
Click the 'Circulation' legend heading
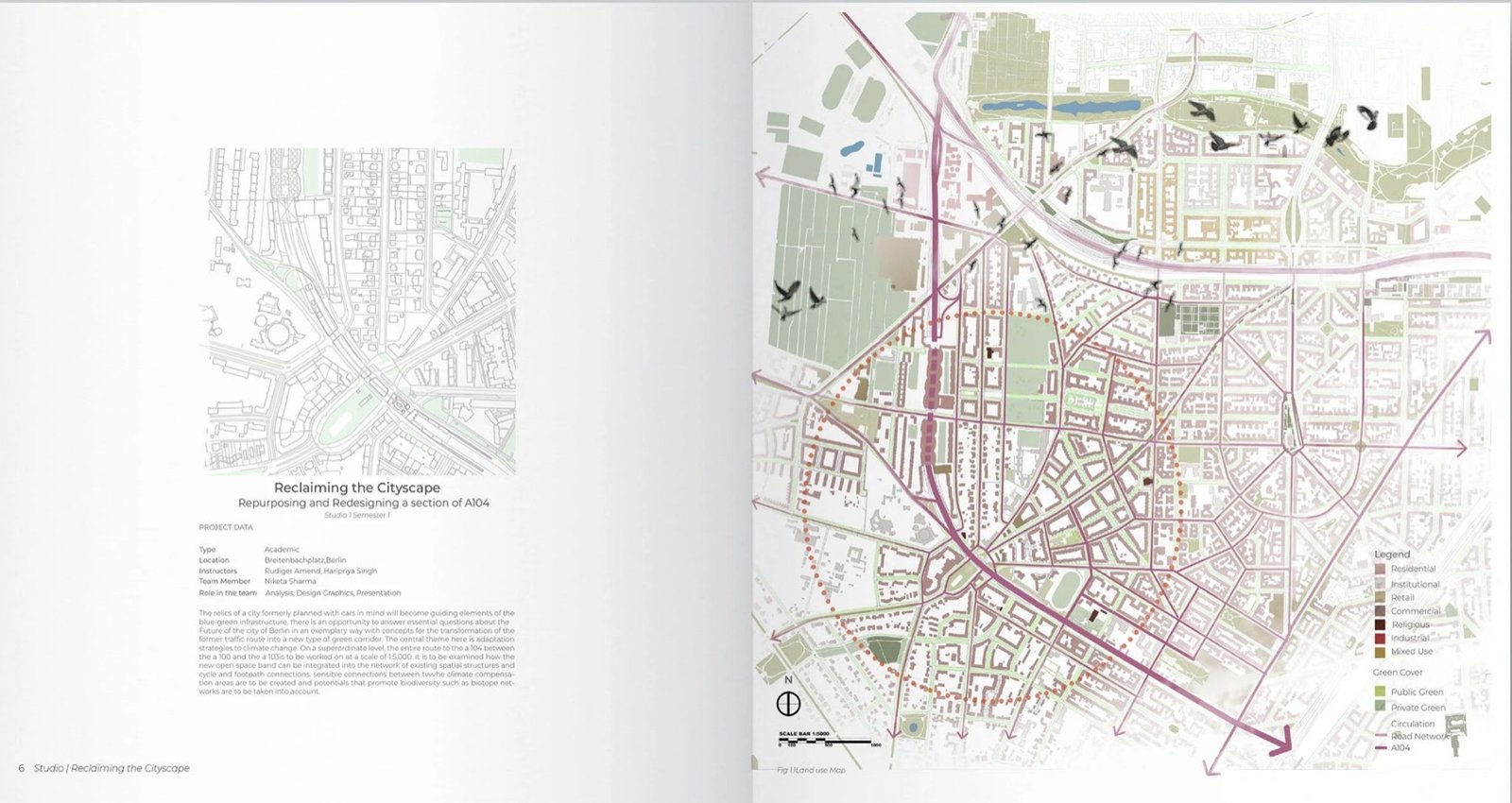tap(1412, 724)
